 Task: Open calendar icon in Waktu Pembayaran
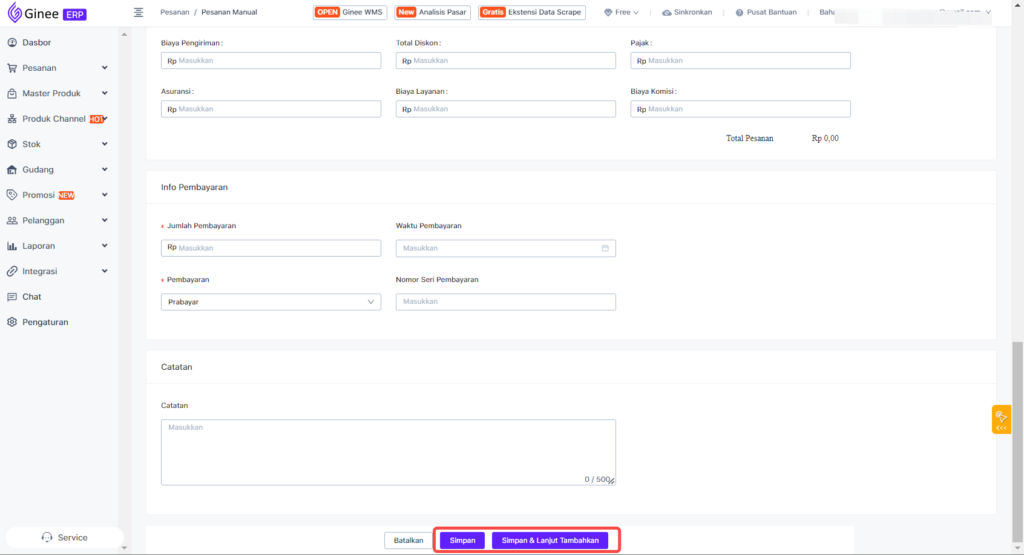pyautogui.click(x=605, y=248)
